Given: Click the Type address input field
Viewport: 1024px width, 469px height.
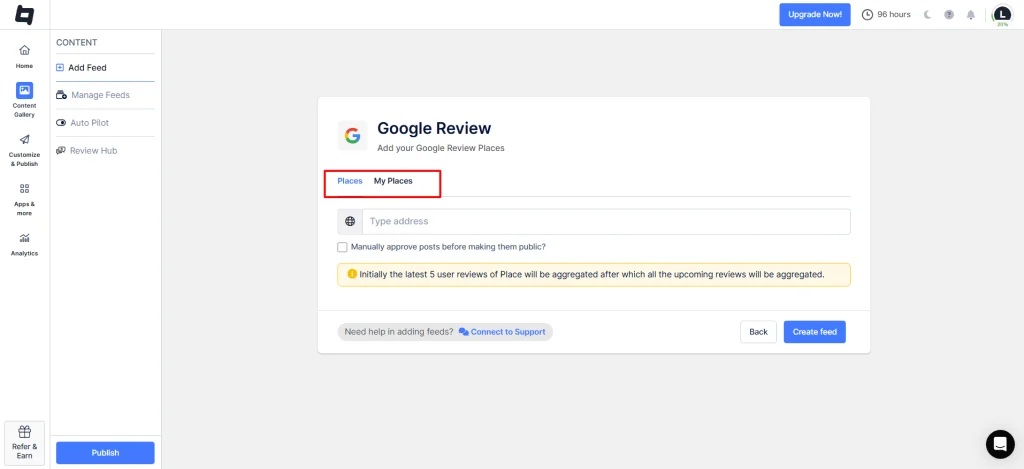Looking at the screenshot, I should (x=605, y=221).
